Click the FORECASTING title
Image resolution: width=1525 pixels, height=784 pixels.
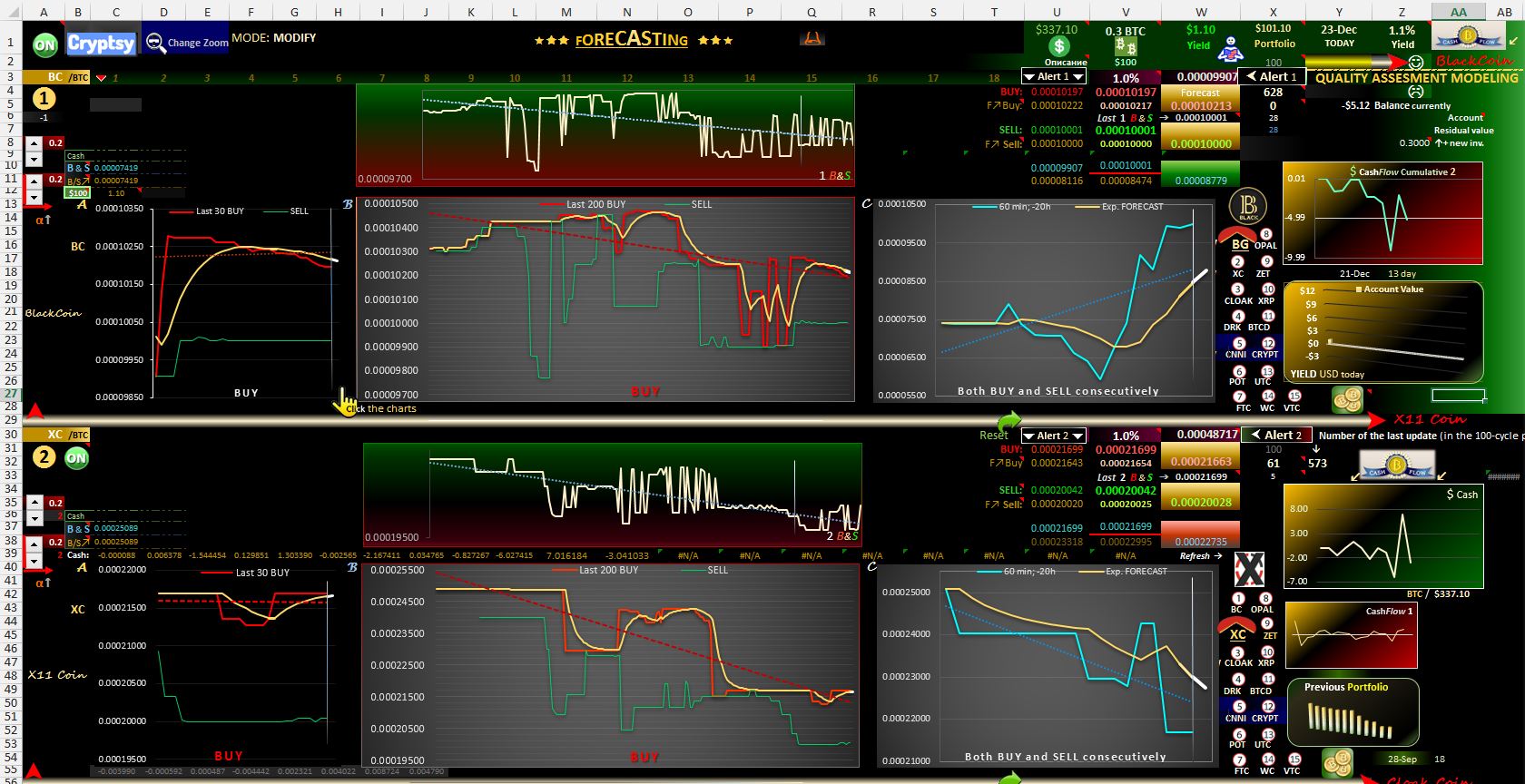(x=632, y=40)
